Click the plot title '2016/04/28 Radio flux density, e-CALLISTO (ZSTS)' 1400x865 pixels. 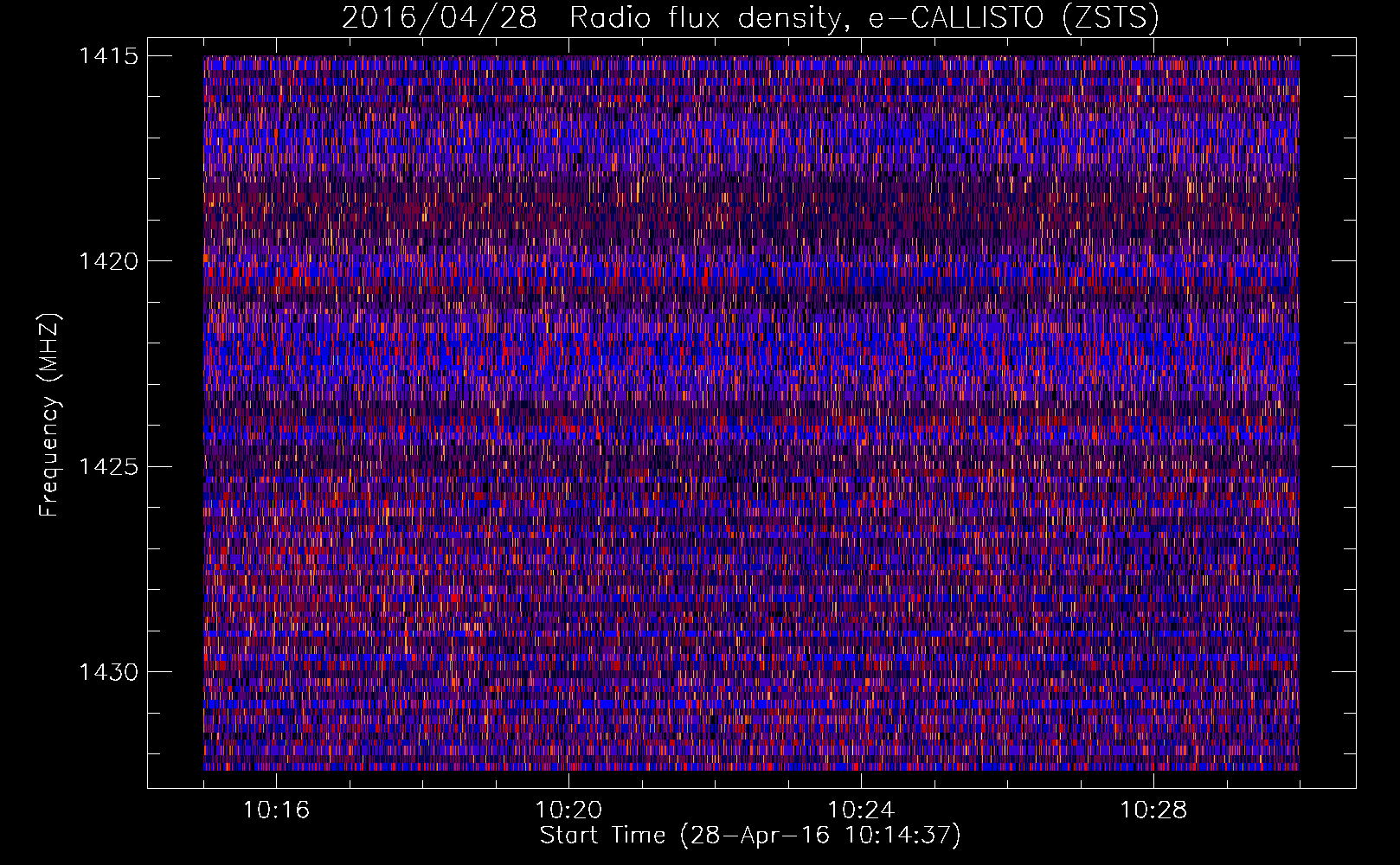pos(750,18)
